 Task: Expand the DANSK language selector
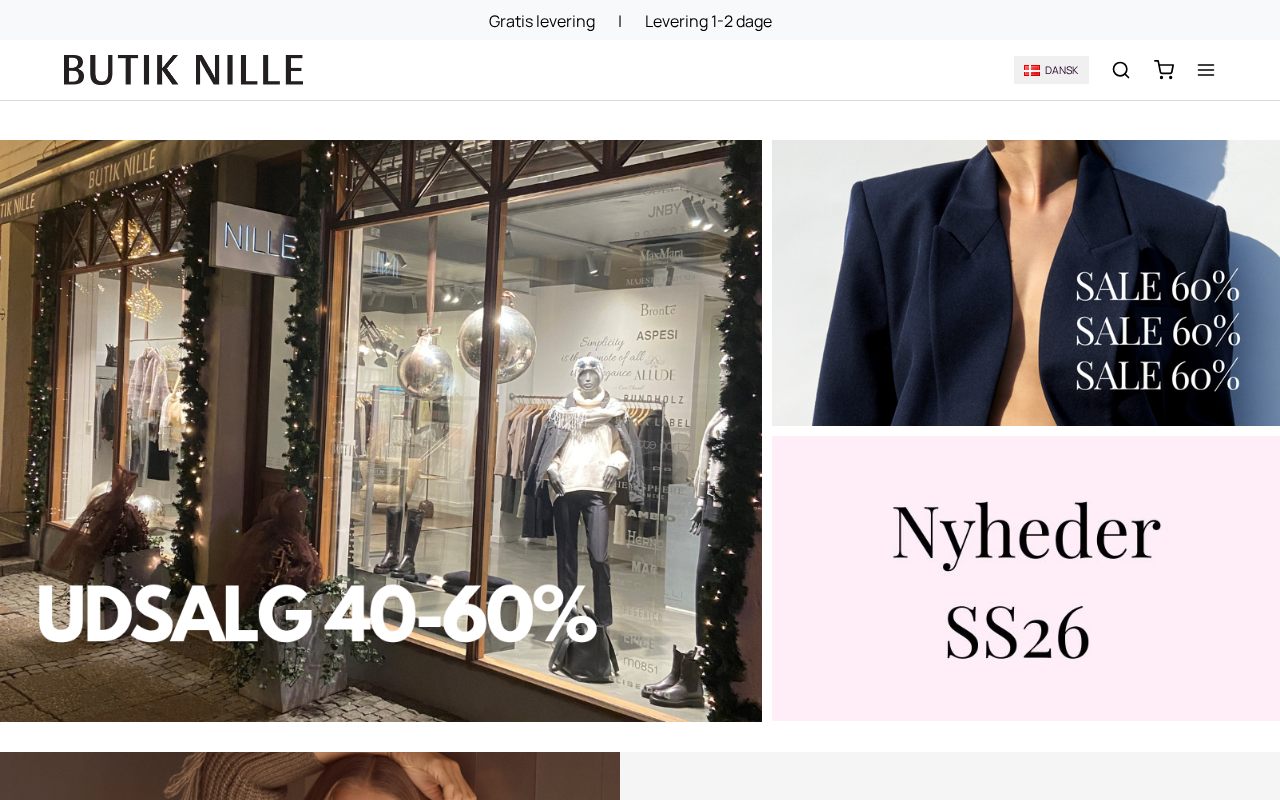[1051, 70]
